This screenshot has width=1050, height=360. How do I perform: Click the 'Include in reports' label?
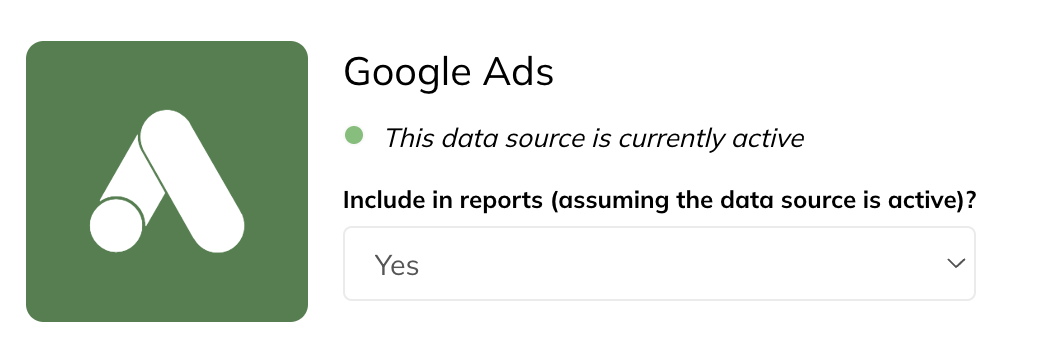(x=443, y=200)
